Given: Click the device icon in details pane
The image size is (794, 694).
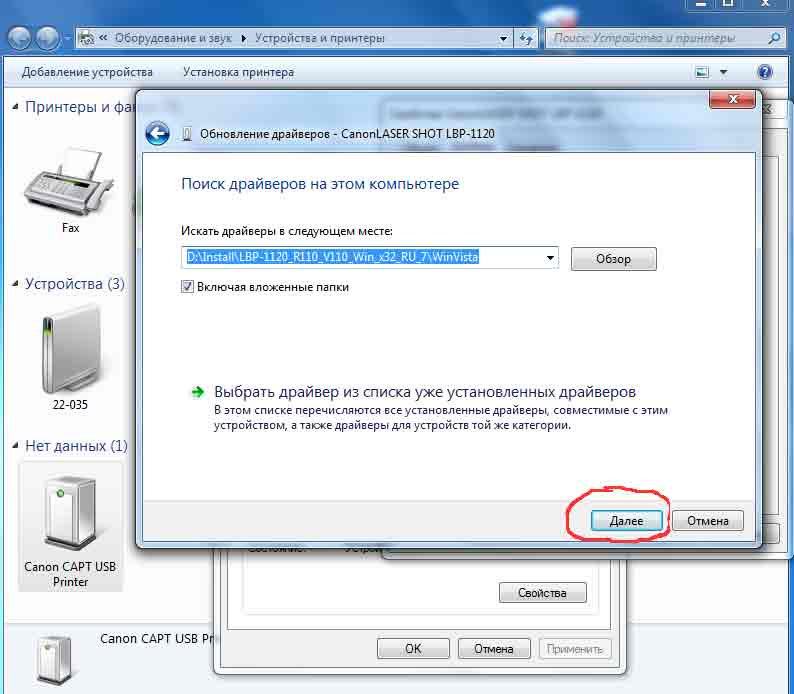Looking at the screenshot, I should (54, 661).
